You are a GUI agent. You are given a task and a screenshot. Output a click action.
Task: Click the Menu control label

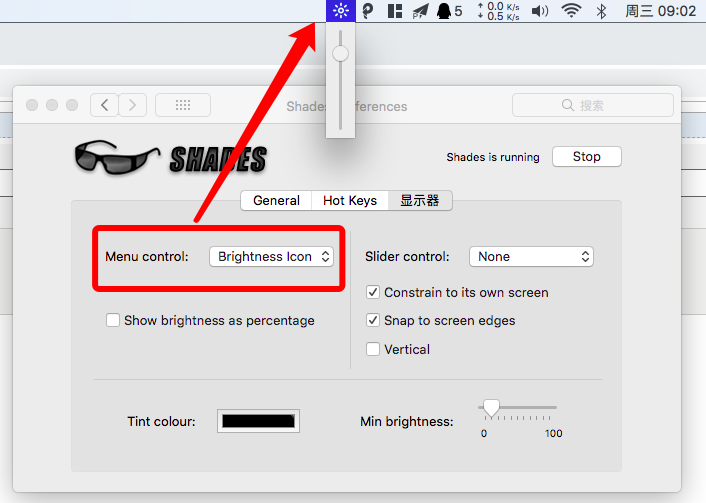tap(147, 257)
